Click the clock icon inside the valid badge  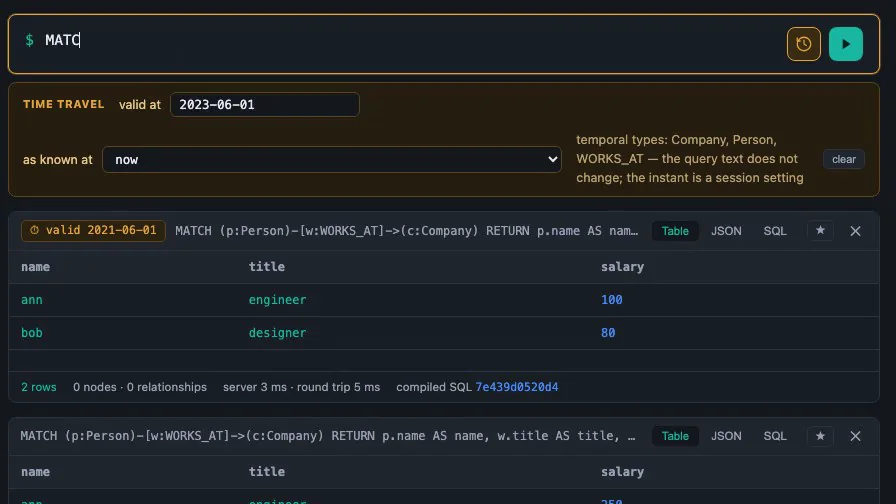click(x=34, y=230)
